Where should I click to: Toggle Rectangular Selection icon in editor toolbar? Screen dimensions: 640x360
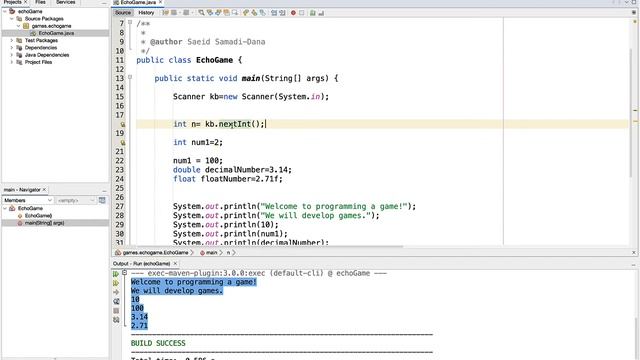(x=235, y=13)
